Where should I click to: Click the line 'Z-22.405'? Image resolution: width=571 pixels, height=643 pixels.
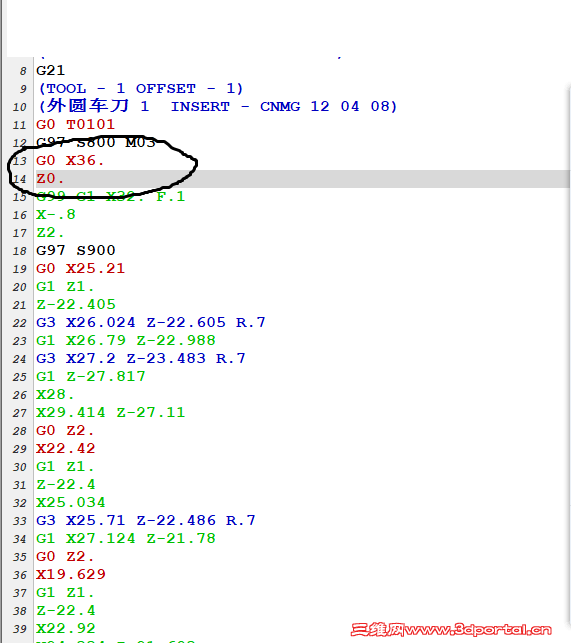(x=76, y=304)
